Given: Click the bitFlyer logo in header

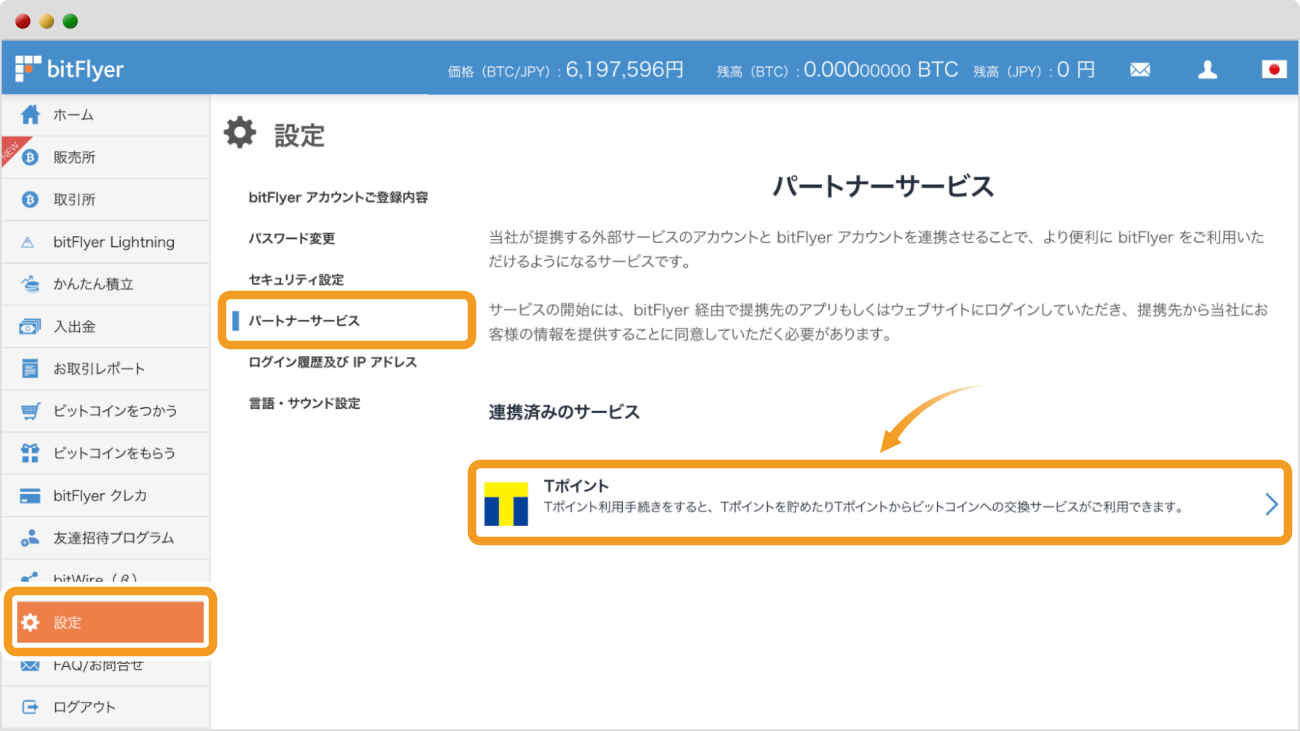Looking at the screenshot, I should 69,69.
